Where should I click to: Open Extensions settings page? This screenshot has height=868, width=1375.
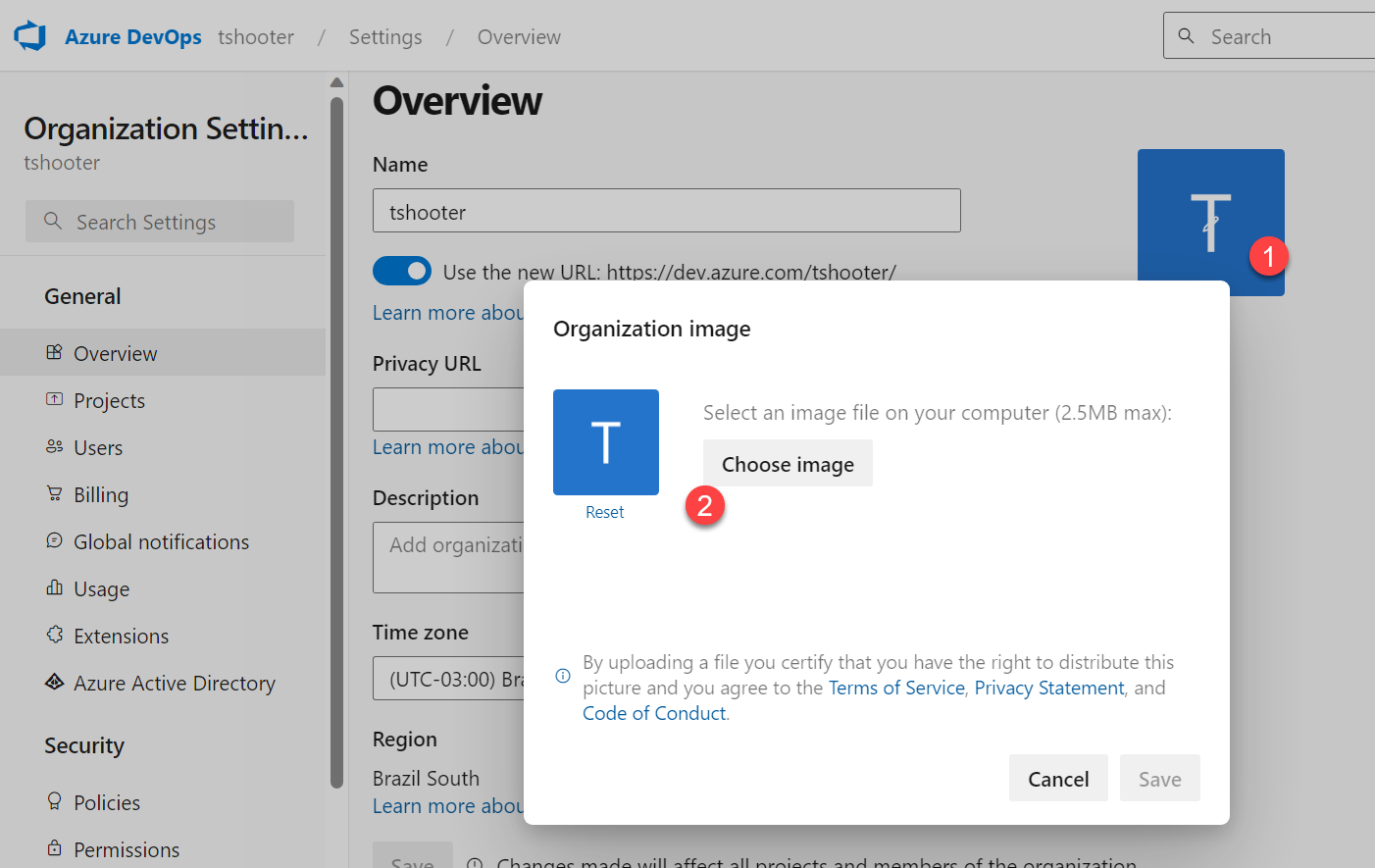click(x=163, y=636)
